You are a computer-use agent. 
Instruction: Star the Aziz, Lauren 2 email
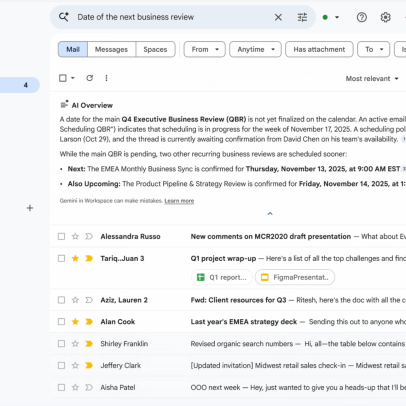point(75,300)
